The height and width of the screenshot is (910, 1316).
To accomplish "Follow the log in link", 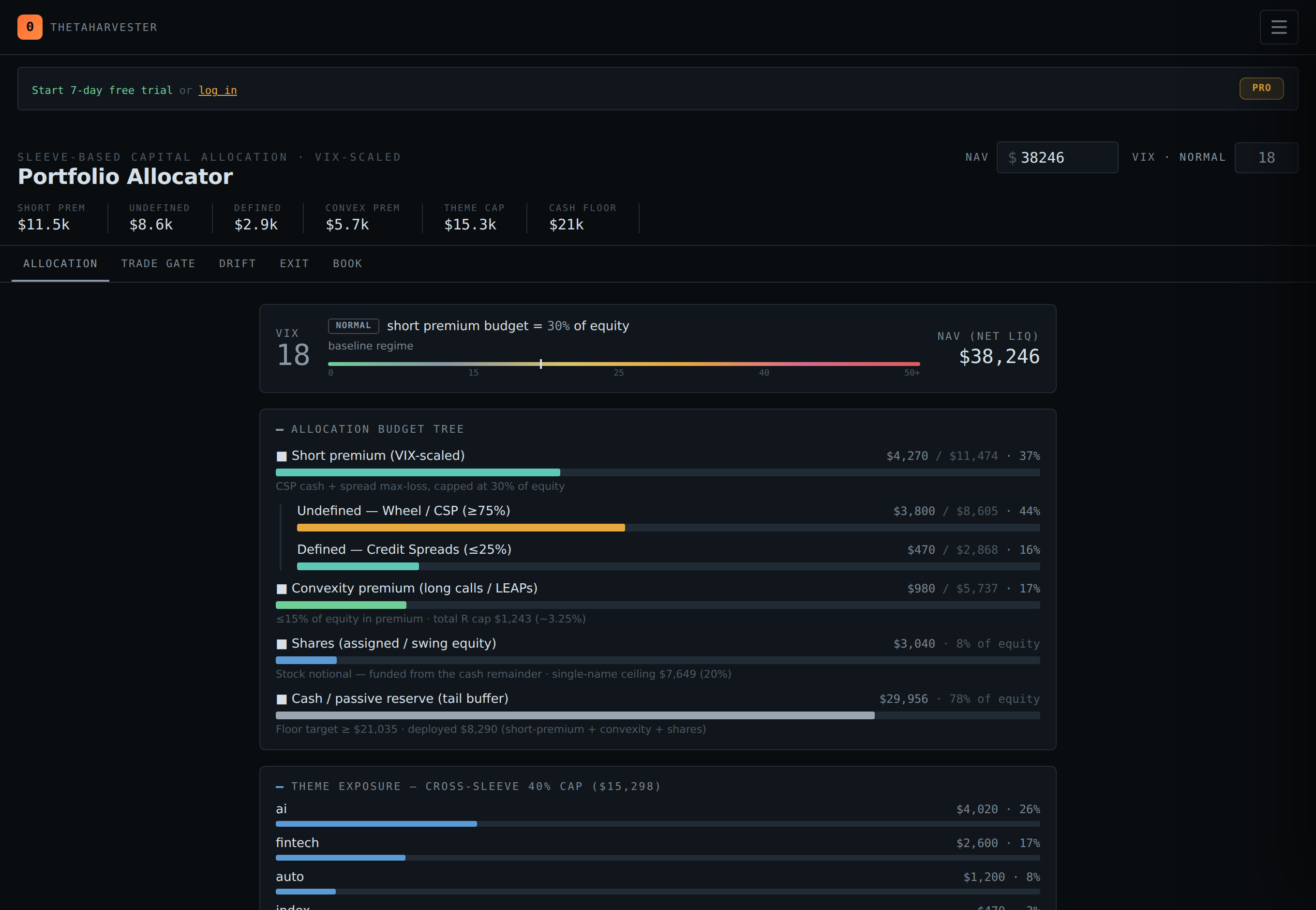I will coord(218,90).
